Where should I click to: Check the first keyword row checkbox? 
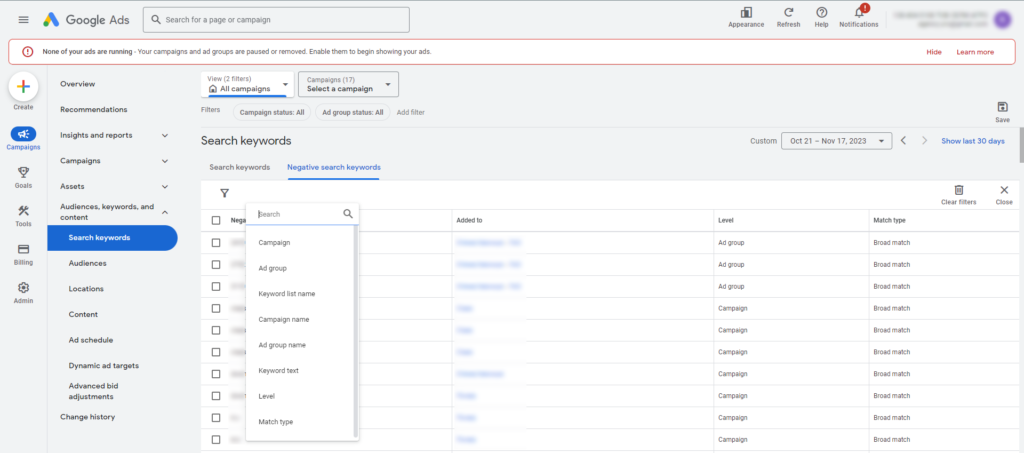tap(216, 242)
